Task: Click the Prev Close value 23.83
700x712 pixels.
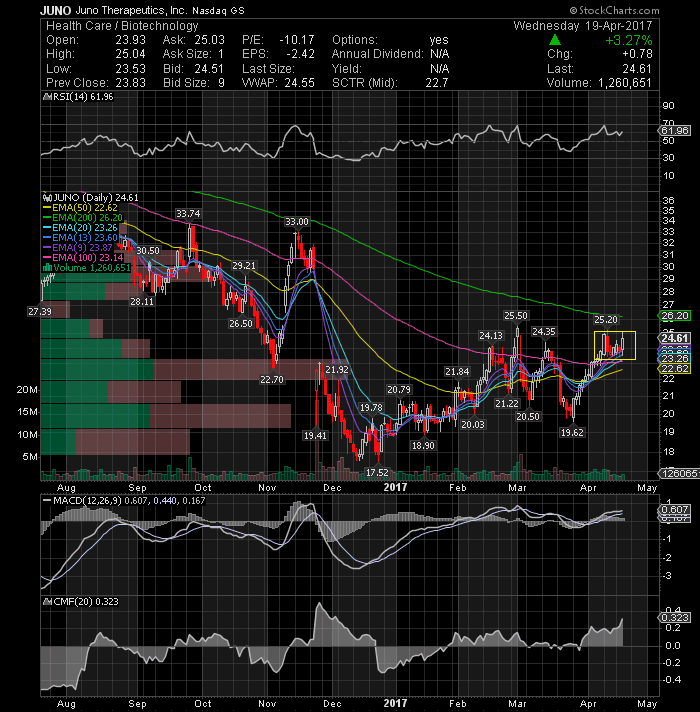Action: (130, 83)
